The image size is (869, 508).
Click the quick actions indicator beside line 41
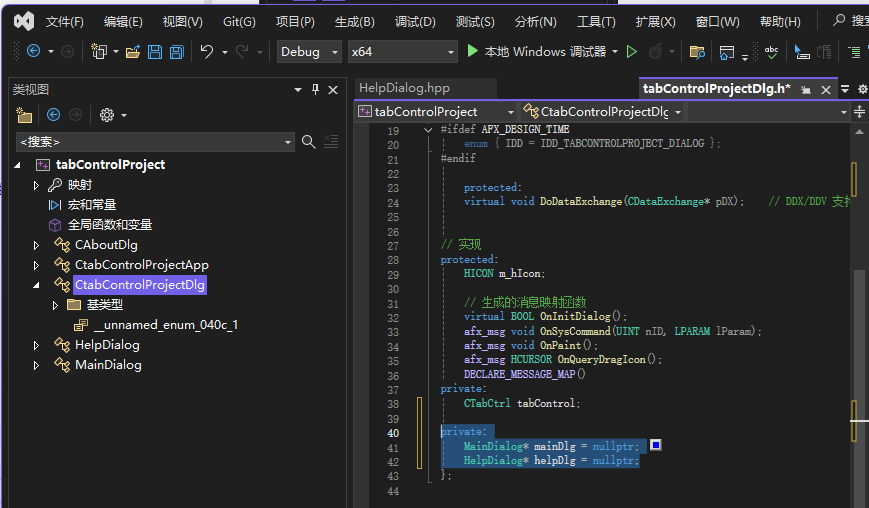pyautogui.click(x=655, y=445)
